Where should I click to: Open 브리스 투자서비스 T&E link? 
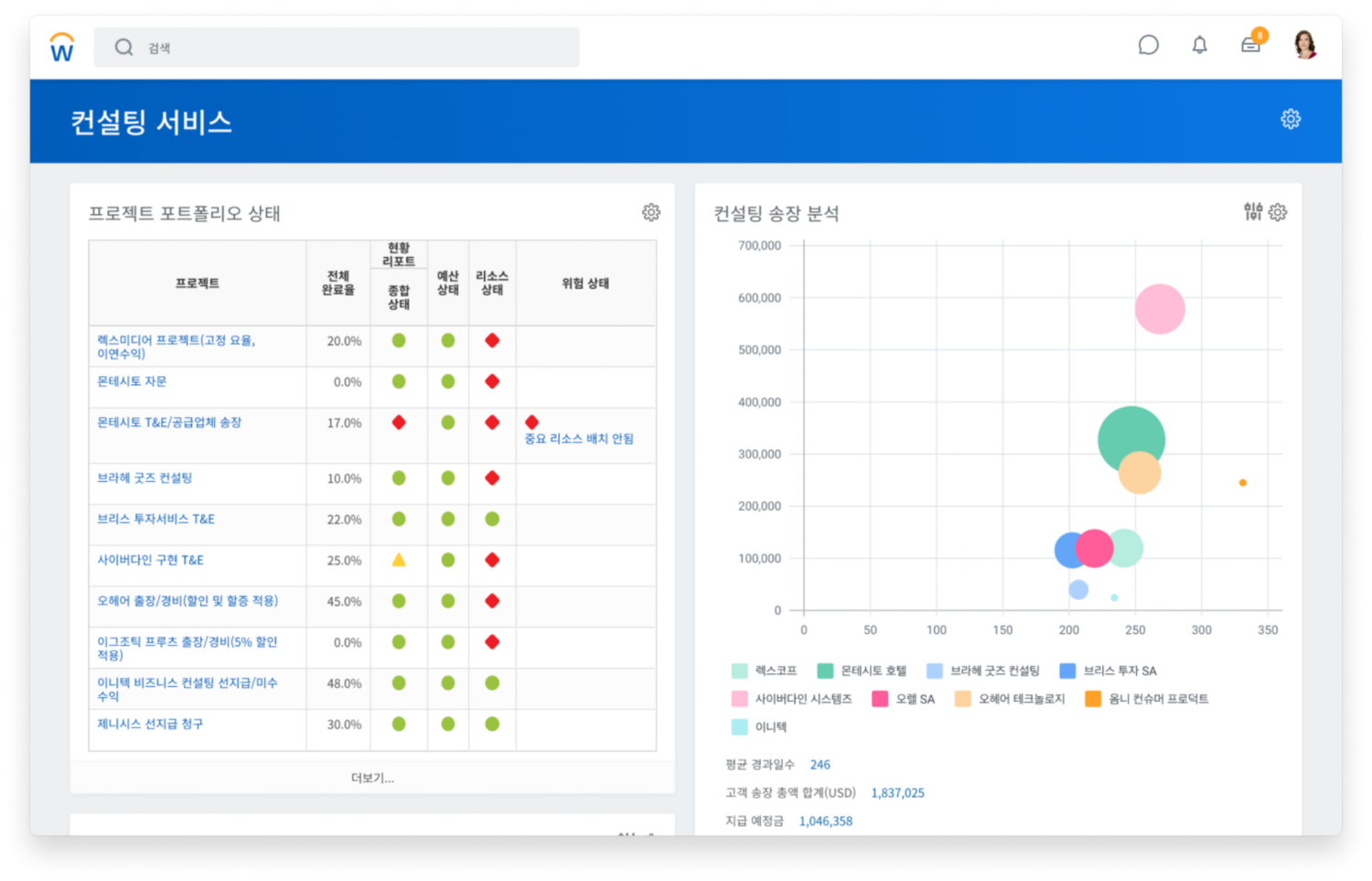(155, 519)
